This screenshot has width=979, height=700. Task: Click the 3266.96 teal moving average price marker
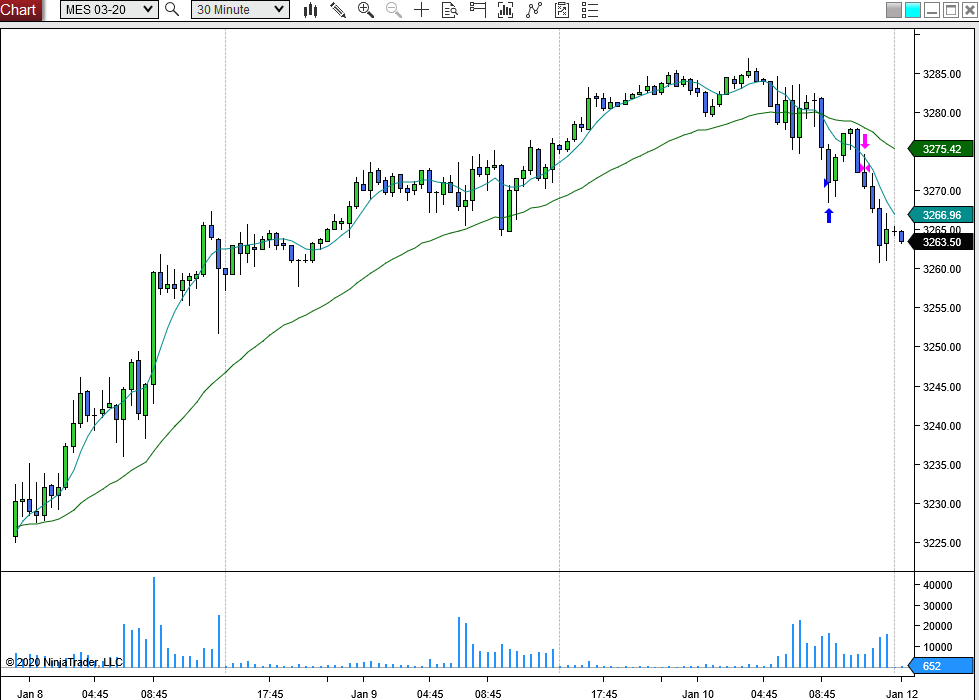(x=942, y=215)
